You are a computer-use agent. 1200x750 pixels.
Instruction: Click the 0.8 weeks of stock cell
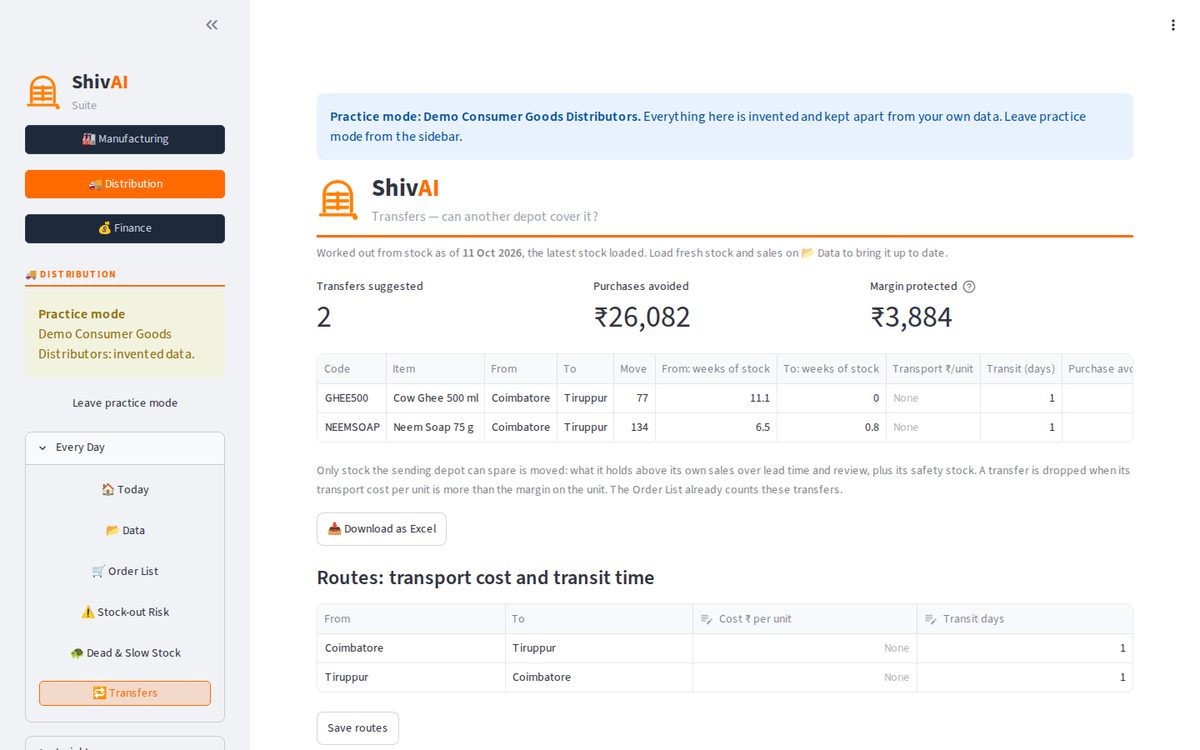point(831,427)
